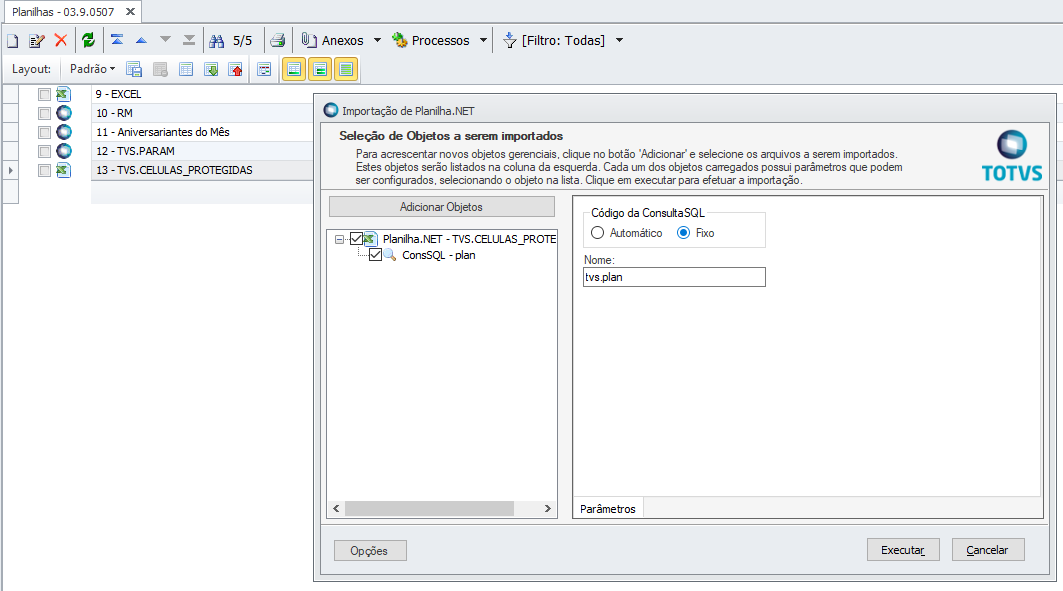The width and height of the screenshot is (1063, 591).
Task: Click the object tree horizontal scrollbar thumb
Action: [x=429, y=508]
